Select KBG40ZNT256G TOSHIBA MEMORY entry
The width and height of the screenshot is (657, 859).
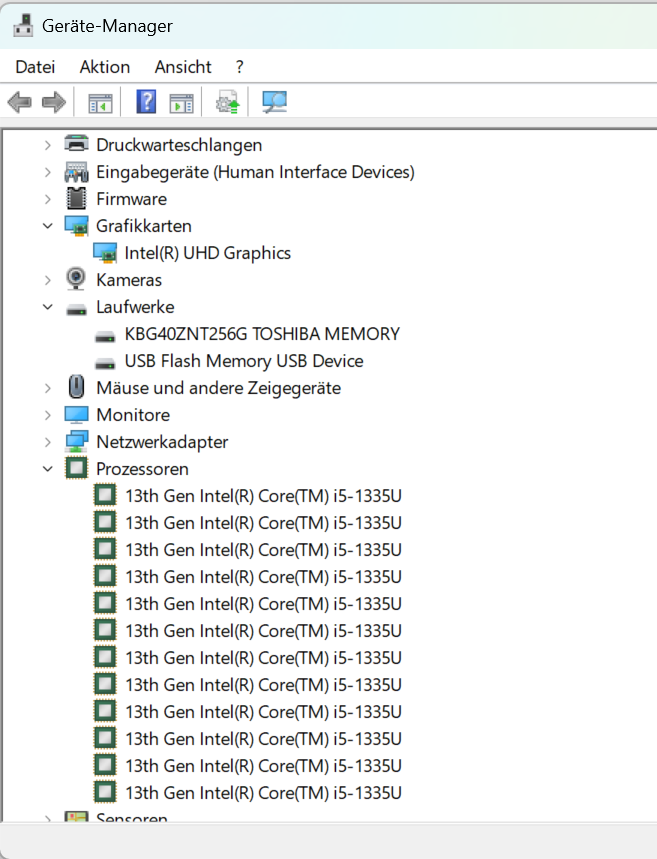coord(262,334)
